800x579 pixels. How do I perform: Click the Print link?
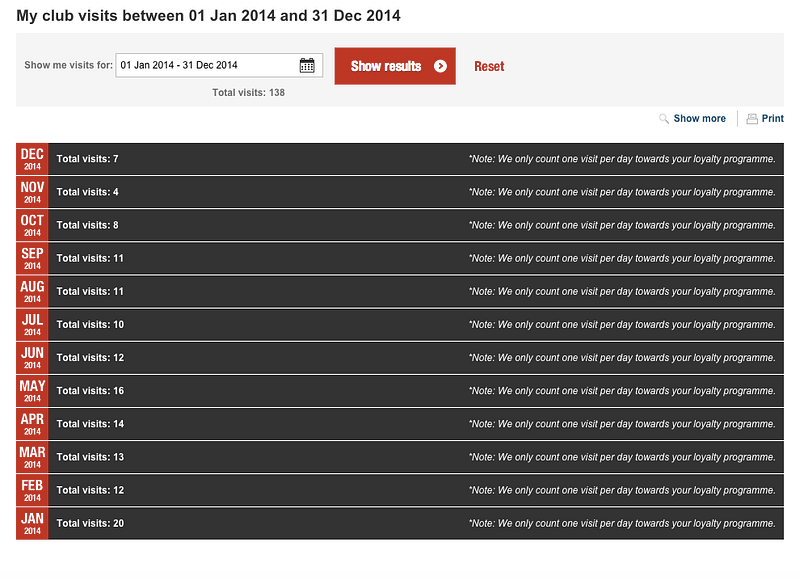772,118
